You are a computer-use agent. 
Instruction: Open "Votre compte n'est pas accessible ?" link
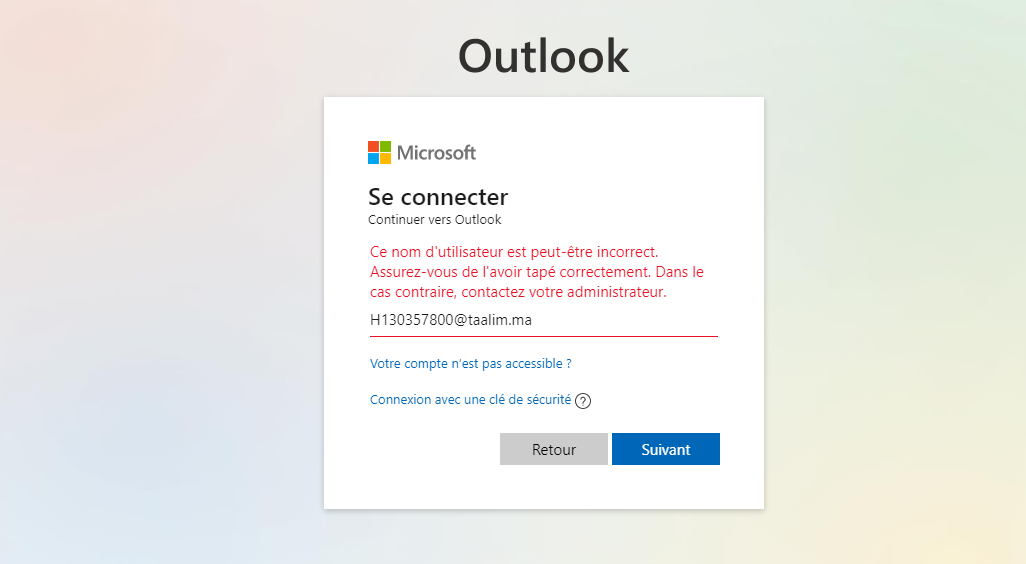click(471, 364)
